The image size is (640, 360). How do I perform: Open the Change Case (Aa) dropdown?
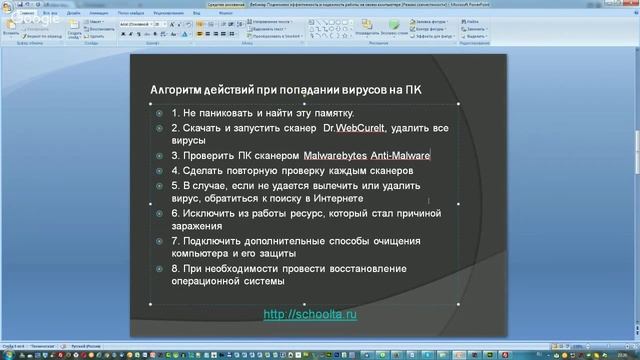(174, 34)
